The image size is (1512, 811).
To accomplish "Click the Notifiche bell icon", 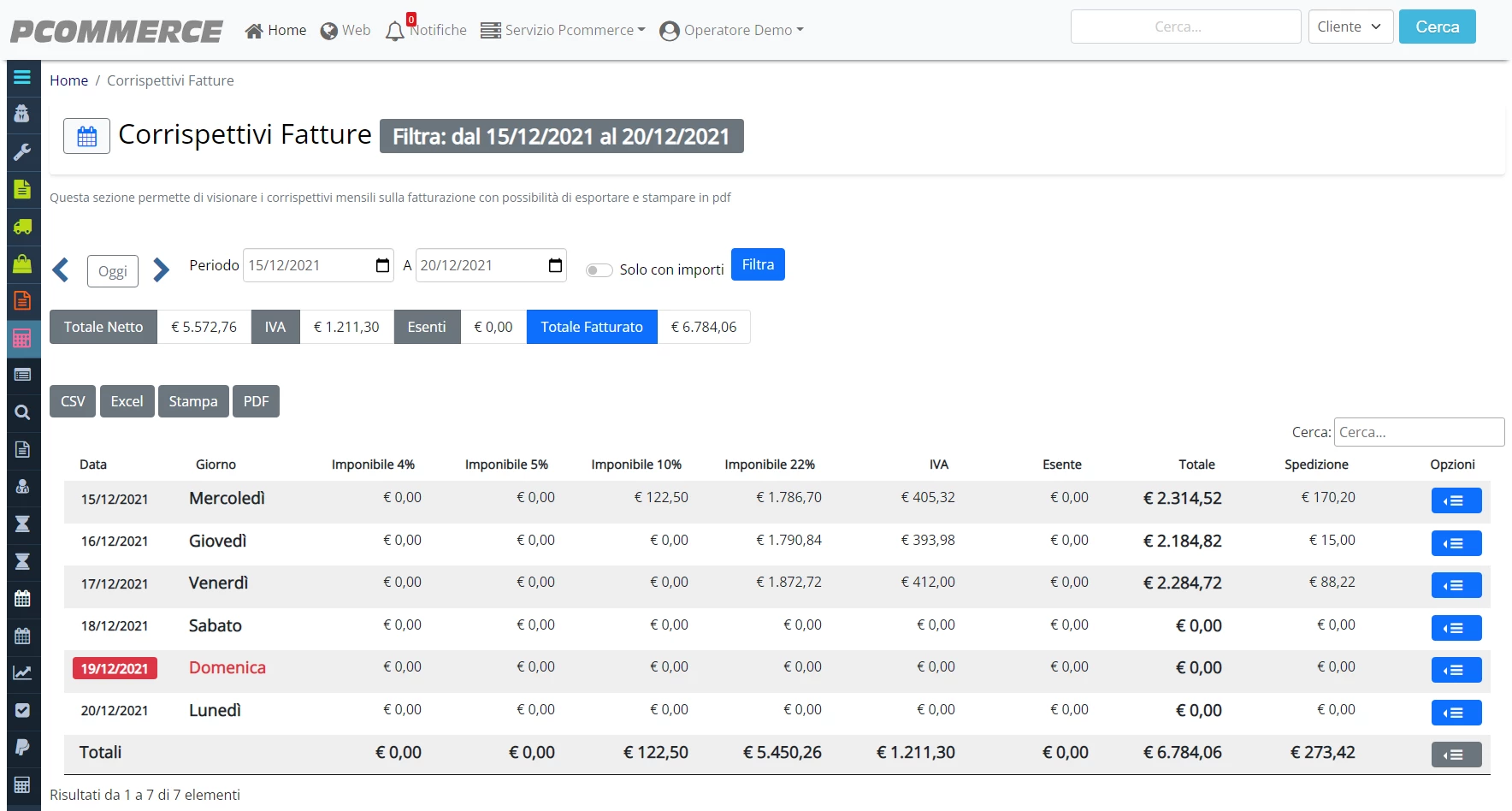I will click(394, 31).
